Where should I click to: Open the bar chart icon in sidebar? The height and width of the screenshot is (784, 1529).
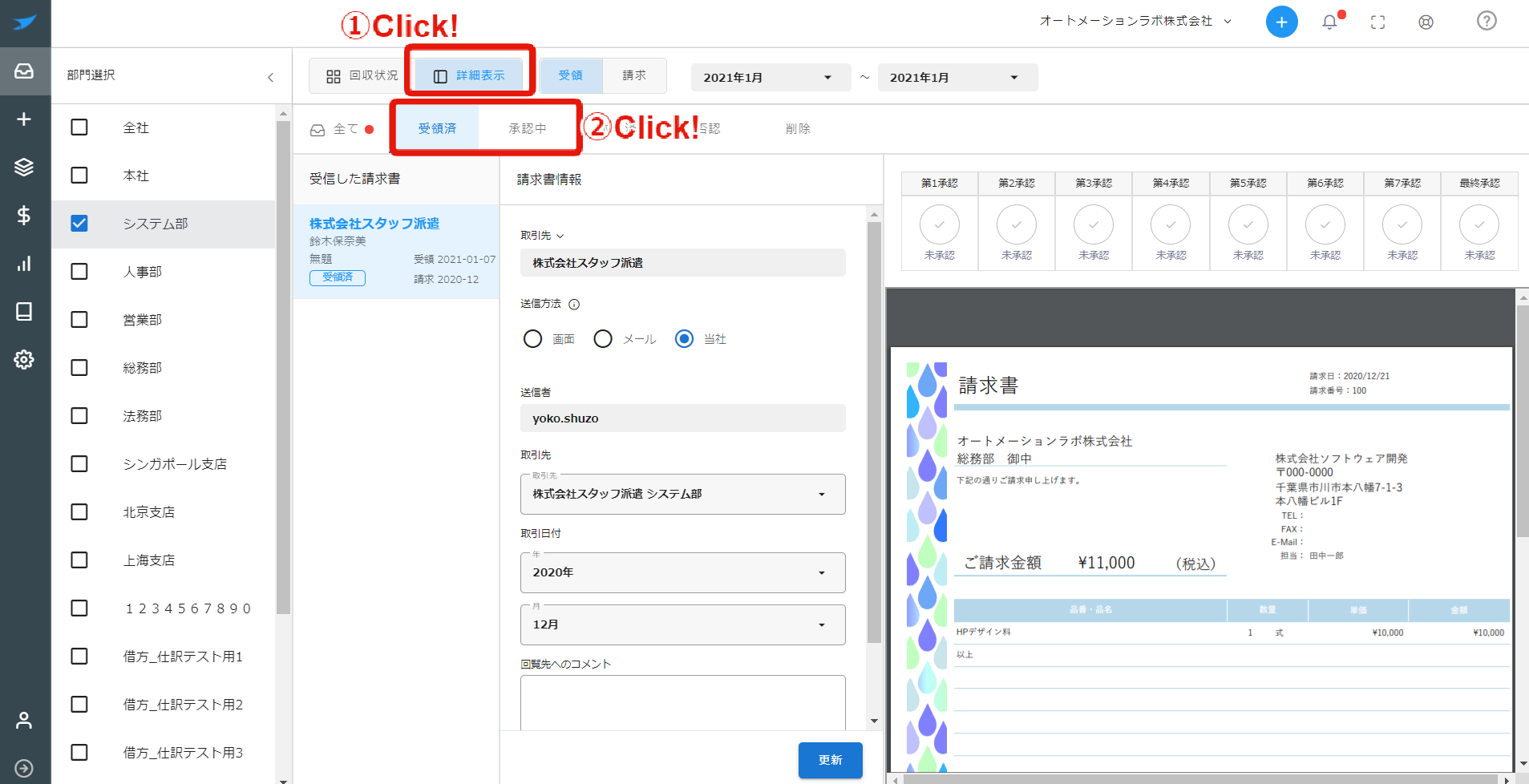(x=24, y=264)
